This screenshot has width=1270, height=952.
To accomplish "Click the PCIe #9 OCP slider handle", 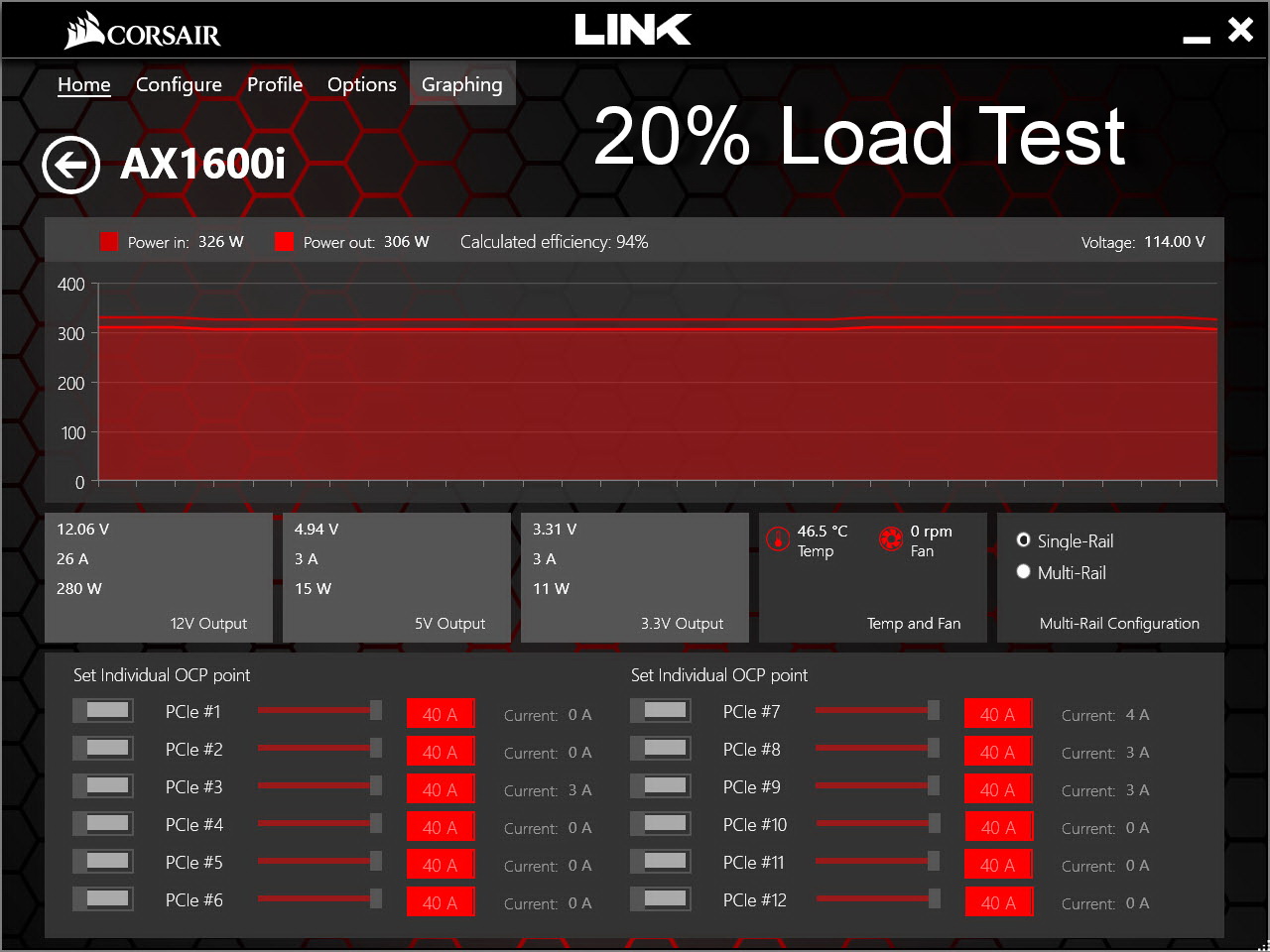I will [x=934, y=785].
